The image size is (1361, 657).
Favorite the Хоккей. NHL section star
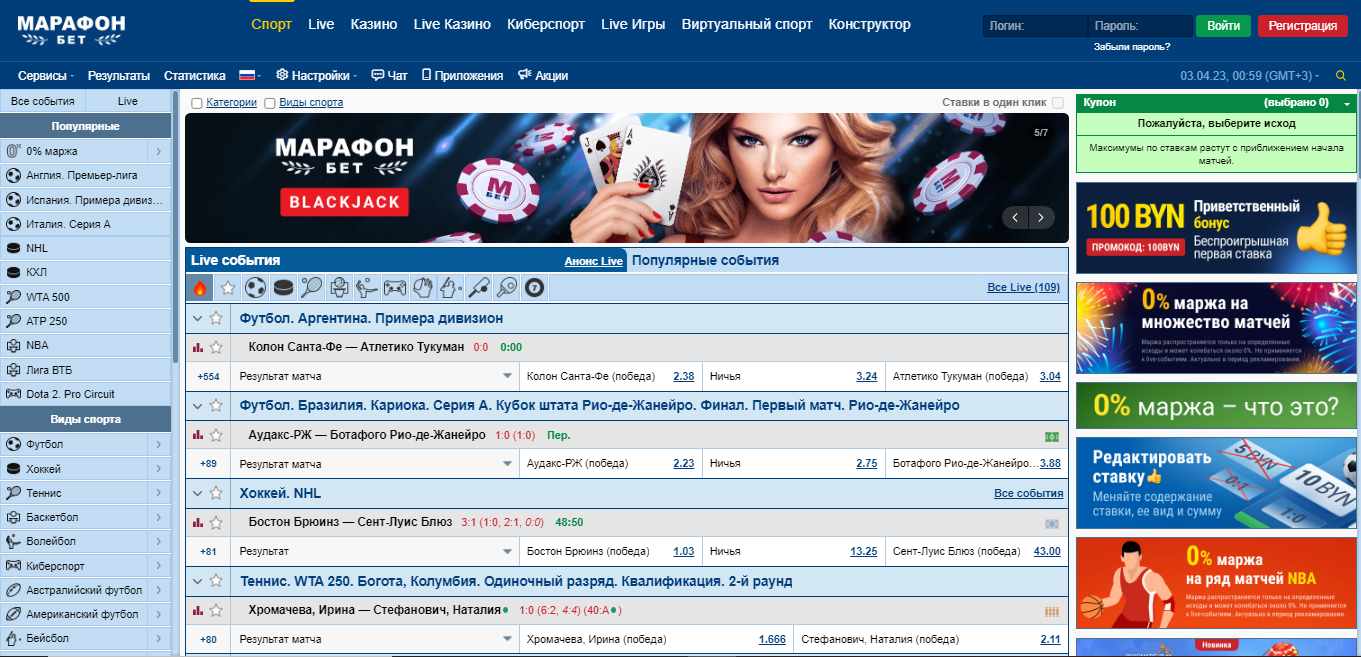click(x=216, y=493)
